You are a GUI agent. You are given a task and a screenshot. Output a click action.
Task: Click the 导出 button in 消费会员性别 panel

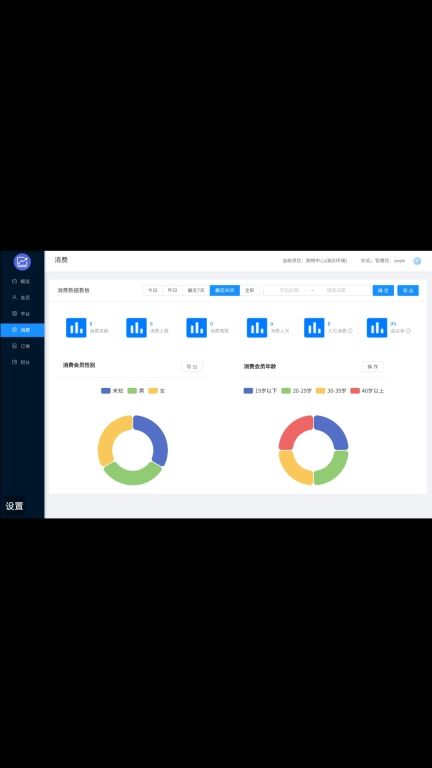[x=192, y=367]
